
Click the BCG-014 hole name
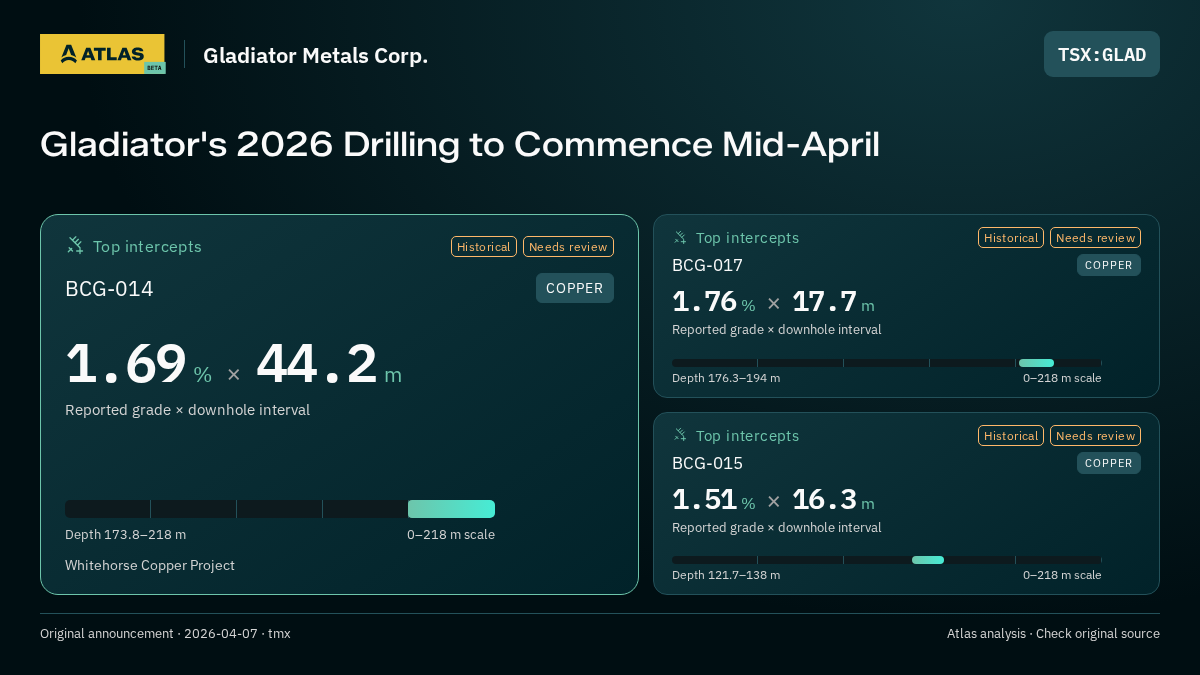[109, 289]
